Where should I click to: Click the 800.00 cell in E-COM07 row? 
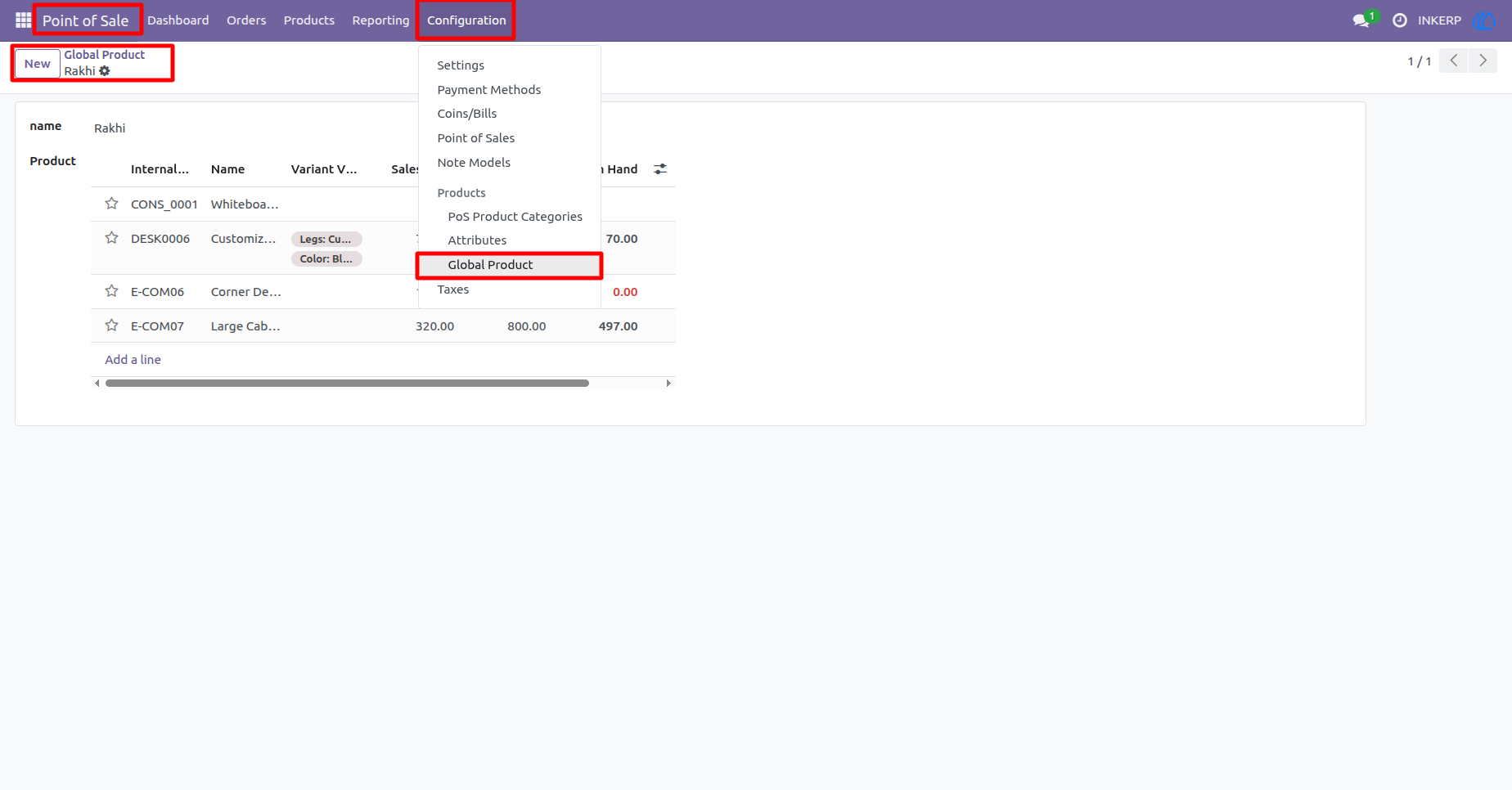[526, 326]
